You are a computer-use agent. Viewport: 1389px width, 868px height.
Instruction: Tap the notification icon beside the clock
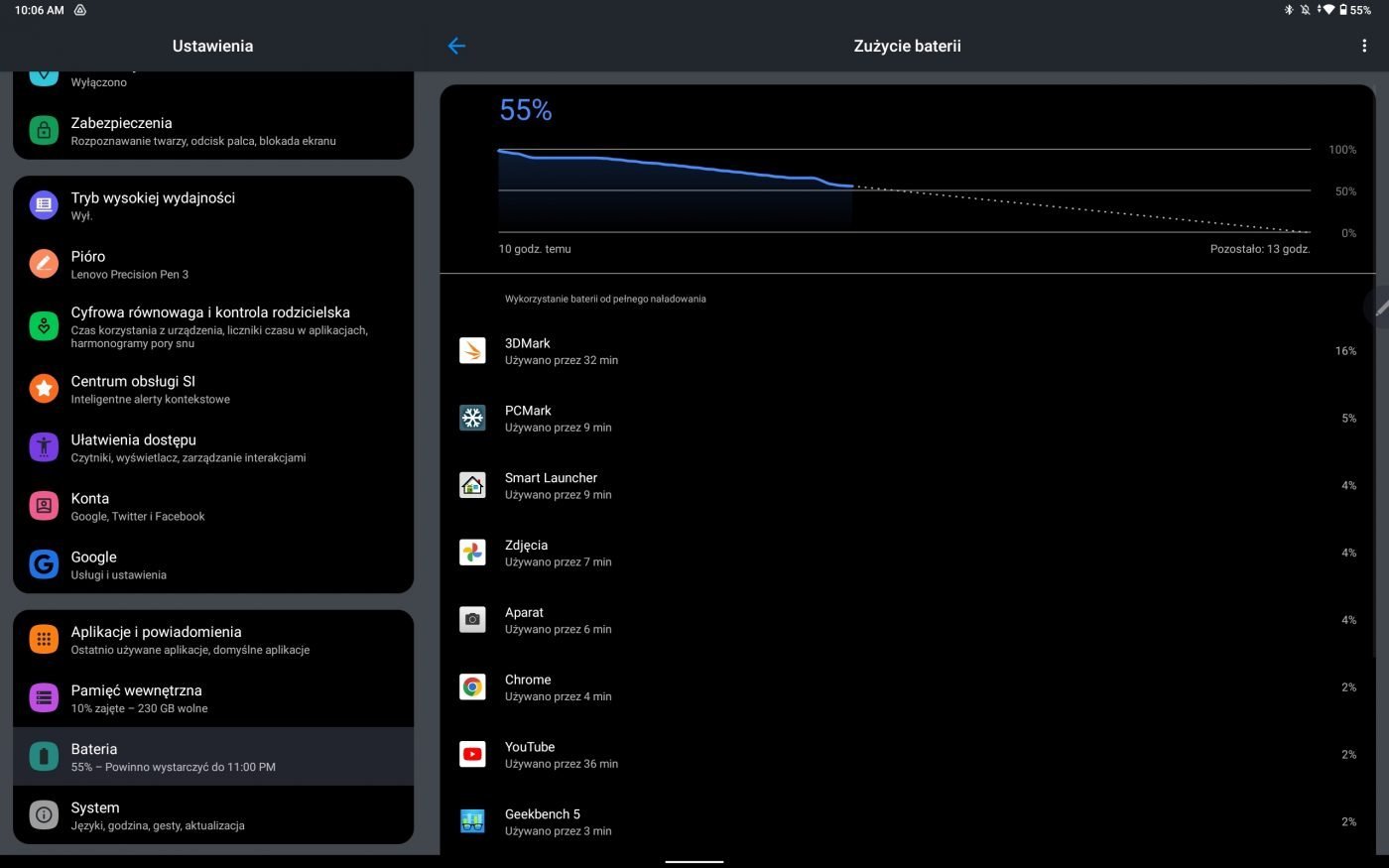80,10
